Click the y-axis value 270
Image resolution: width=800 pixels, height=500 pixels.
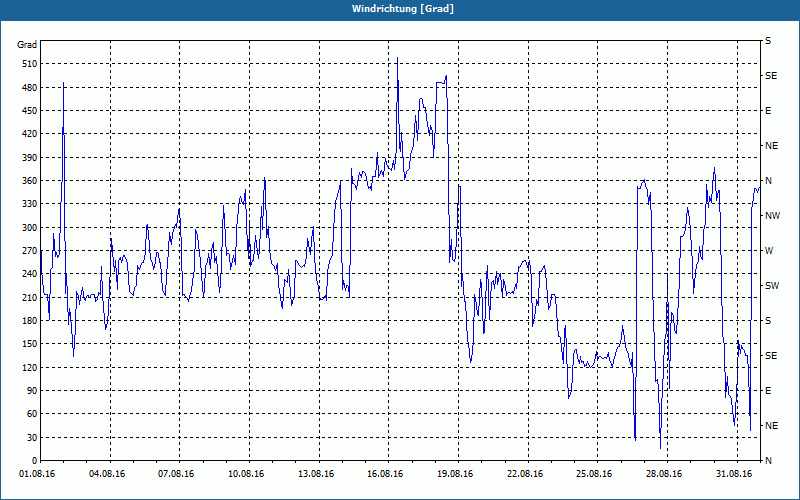pyautogui.click(x=30, y=251)
